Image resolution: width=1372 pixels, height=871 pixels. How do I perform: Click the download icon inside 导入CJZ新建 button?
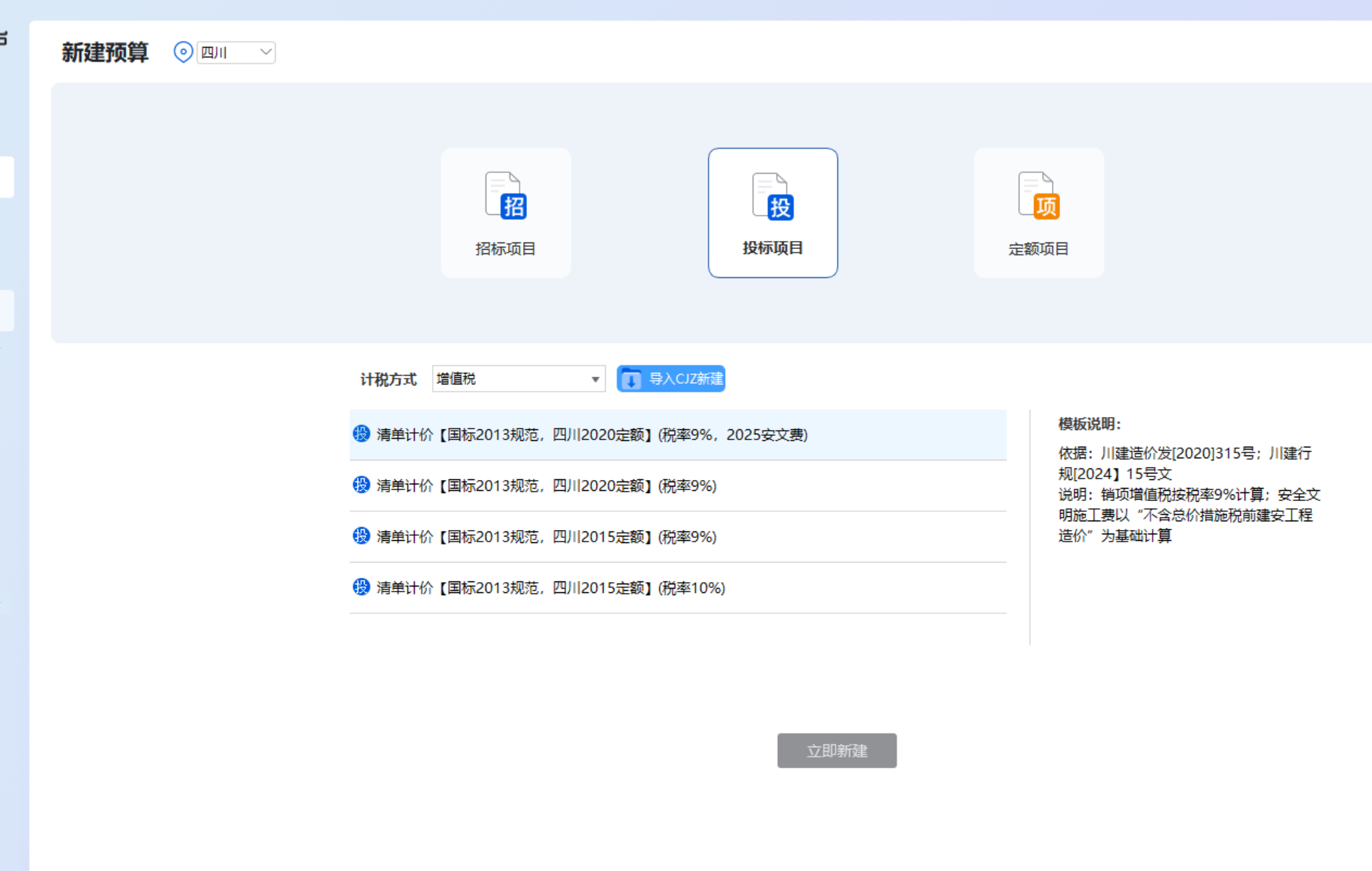[630, 378]
